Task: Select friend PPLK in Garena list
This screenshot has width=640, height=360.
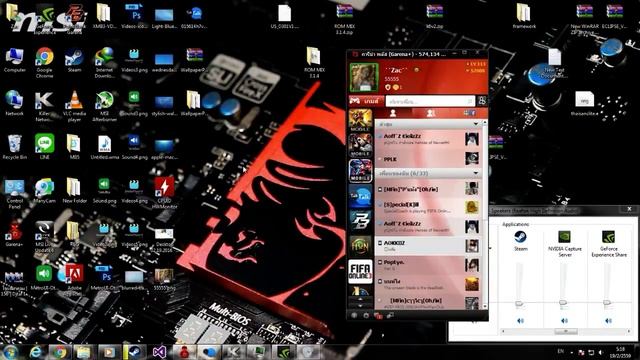Action: 428,159
